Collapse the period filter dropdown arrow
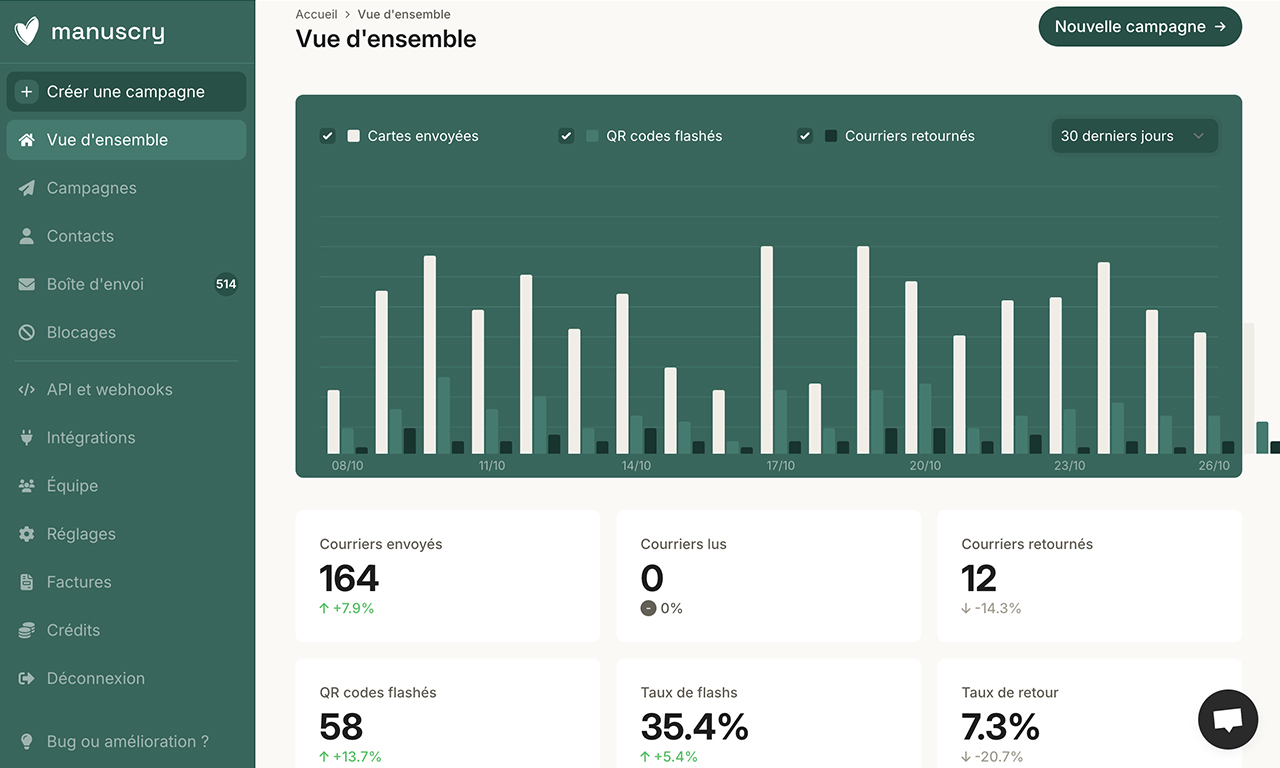Screen dimensions: 1280x768 click(x=1199, y=136)
